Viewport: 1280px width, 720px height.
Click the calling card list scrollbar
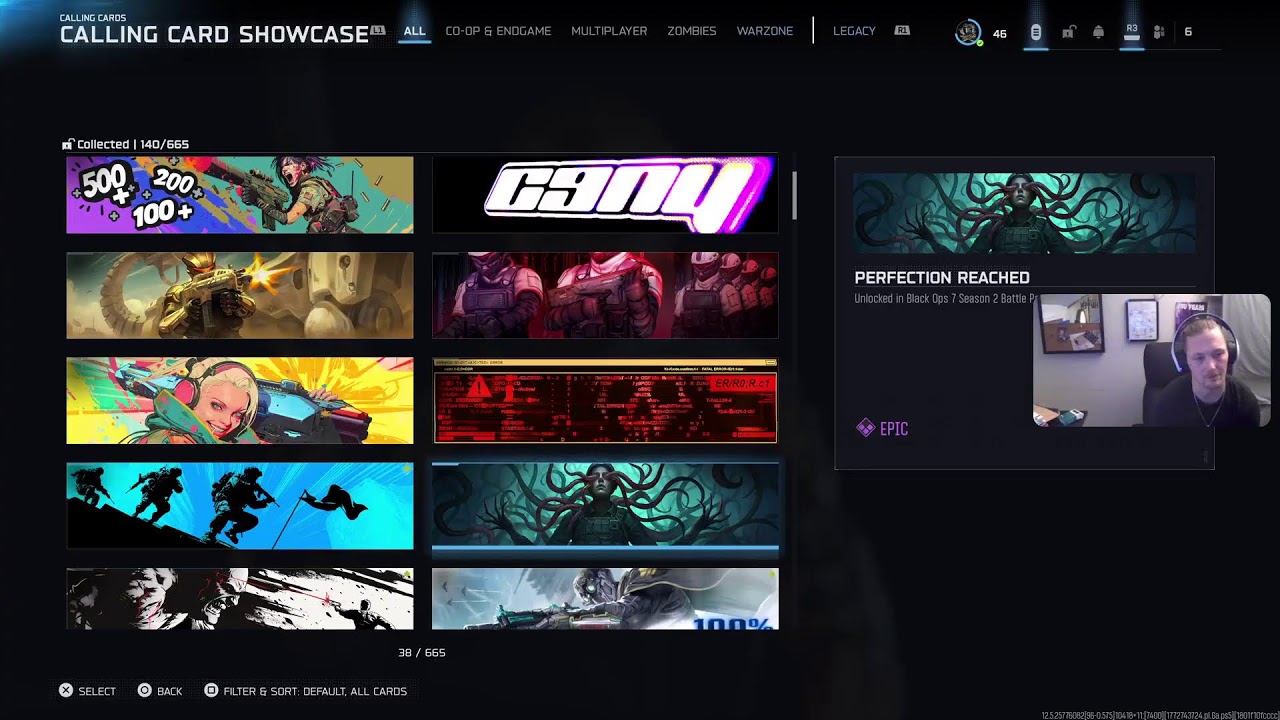click(x=795, y=195)
